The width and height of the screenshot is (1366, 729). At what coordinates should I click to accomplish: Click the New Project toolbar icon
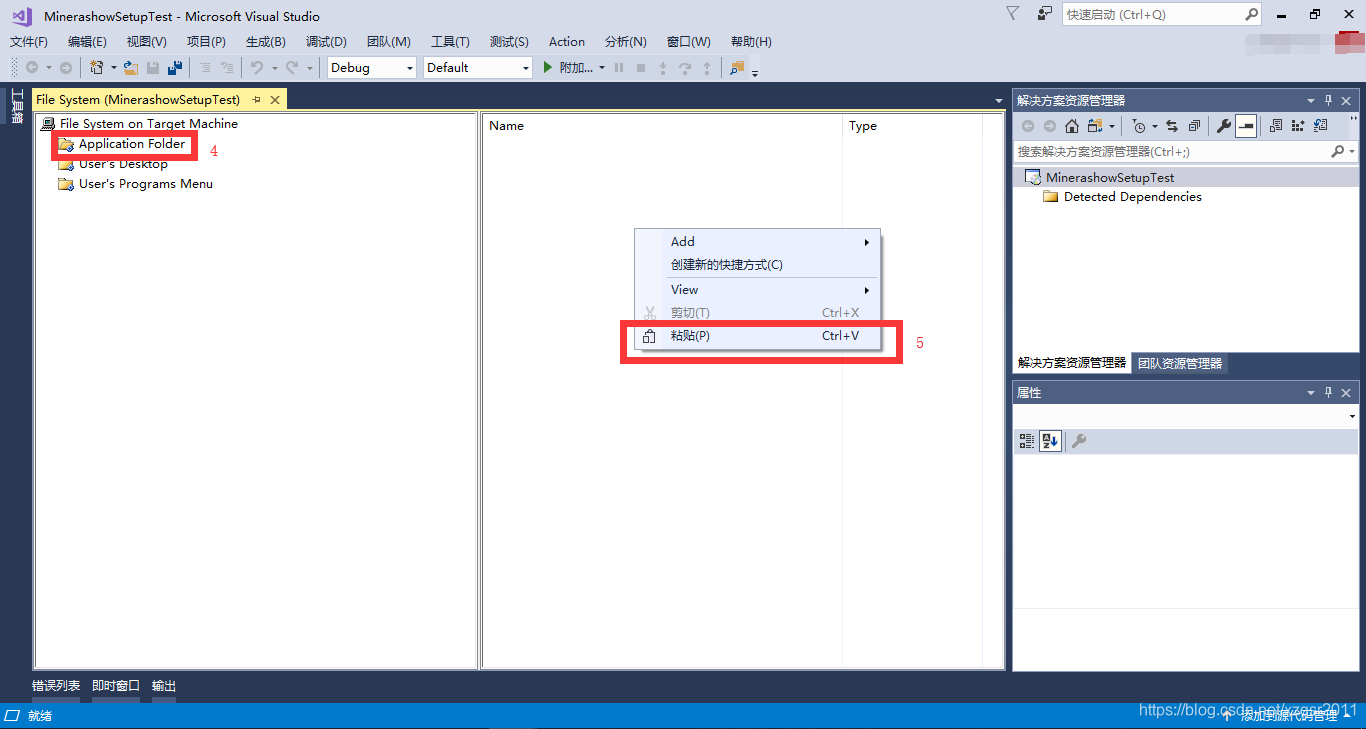pyautogui.click(x=97, y=68)
